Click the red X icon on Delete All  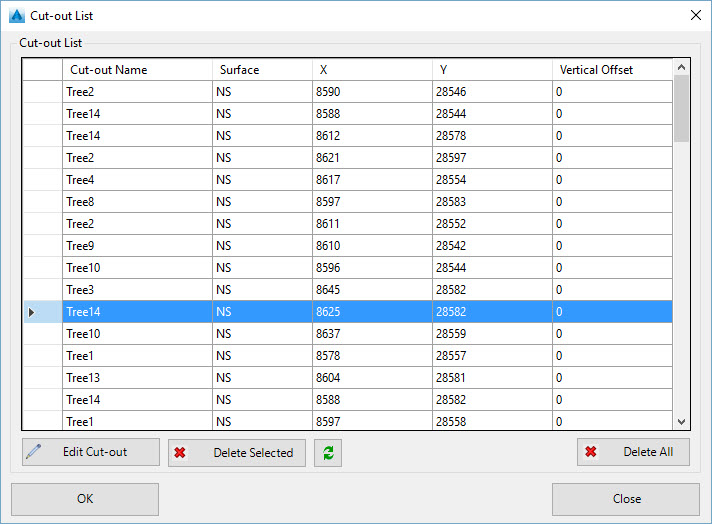pyautogui.click(x=591, y=452)
